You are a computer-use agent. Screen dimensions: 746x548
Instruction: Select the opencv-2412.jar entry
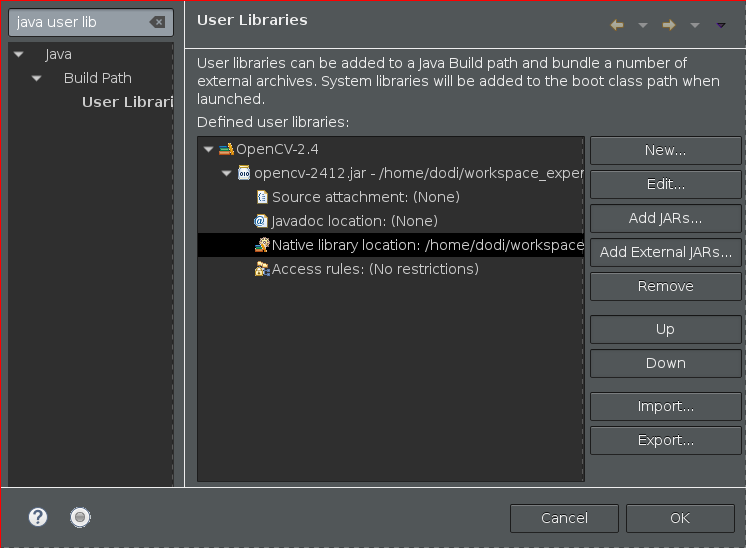tap(419, 173)
